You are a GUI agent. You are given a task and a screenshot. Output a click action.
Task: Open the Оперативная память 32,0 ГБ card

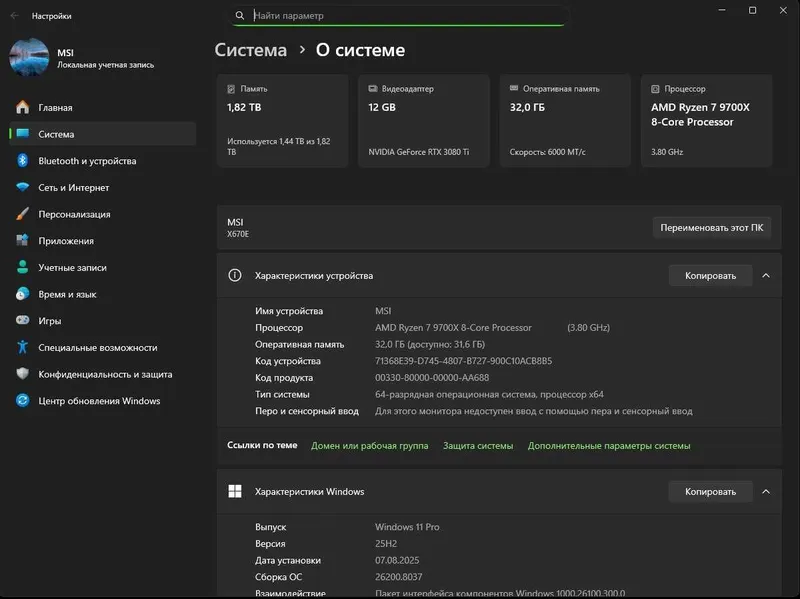565,120
